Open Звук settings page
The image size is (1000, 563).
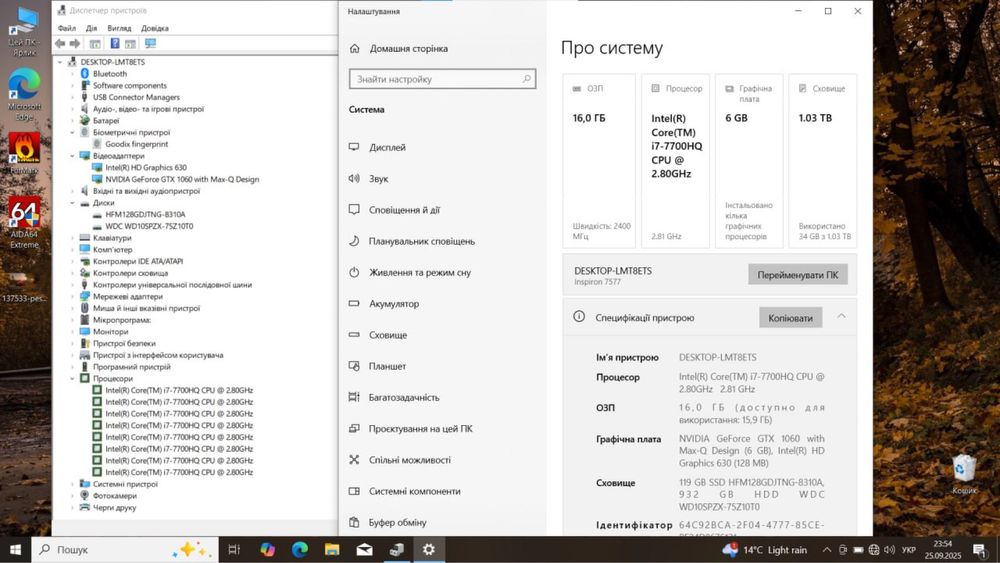point(378,179)
